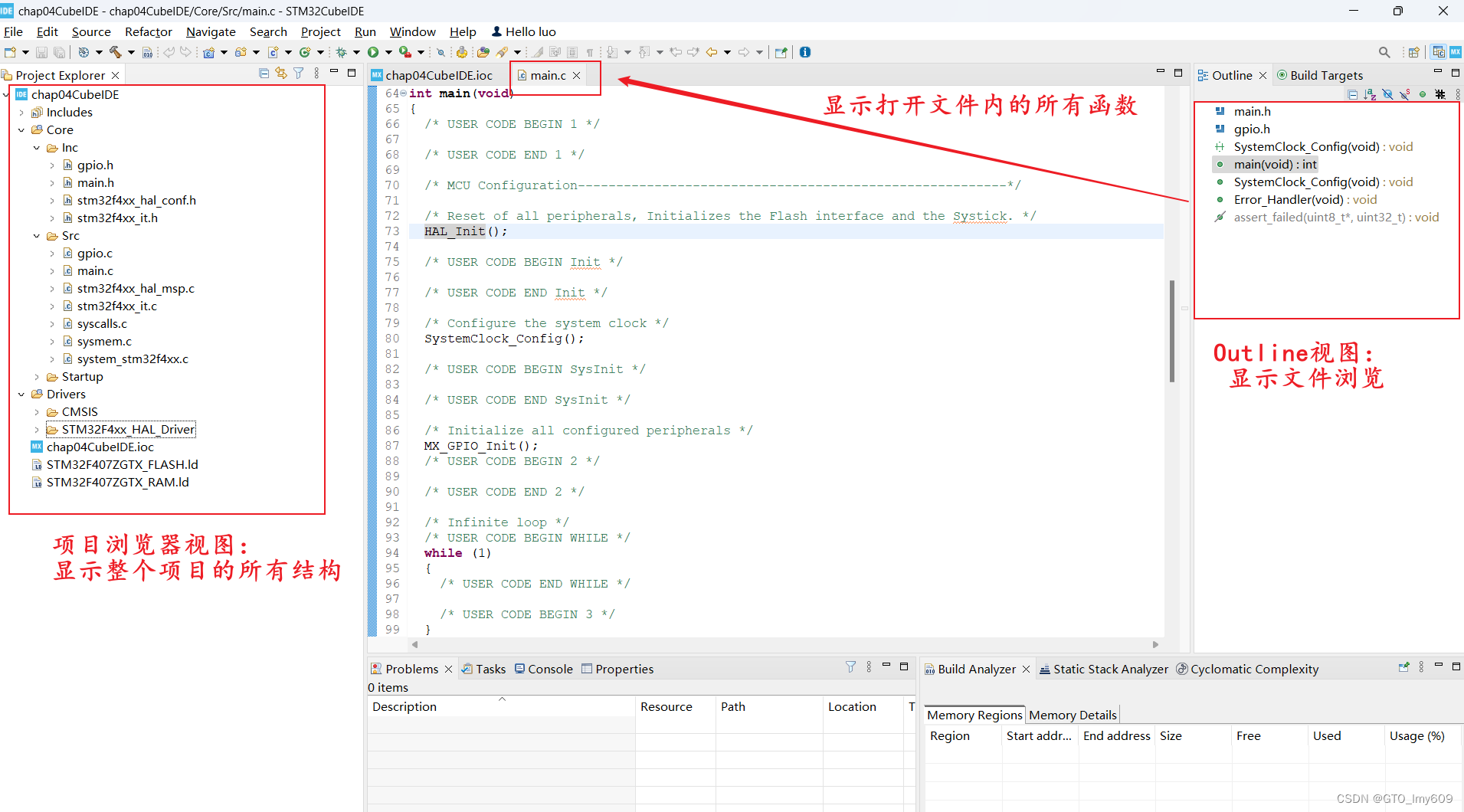Image resolution: width=1464 pixels, height=812 pixels.
Task: Click the New C/C++ project toolbar icon
Action: (208, 52)
